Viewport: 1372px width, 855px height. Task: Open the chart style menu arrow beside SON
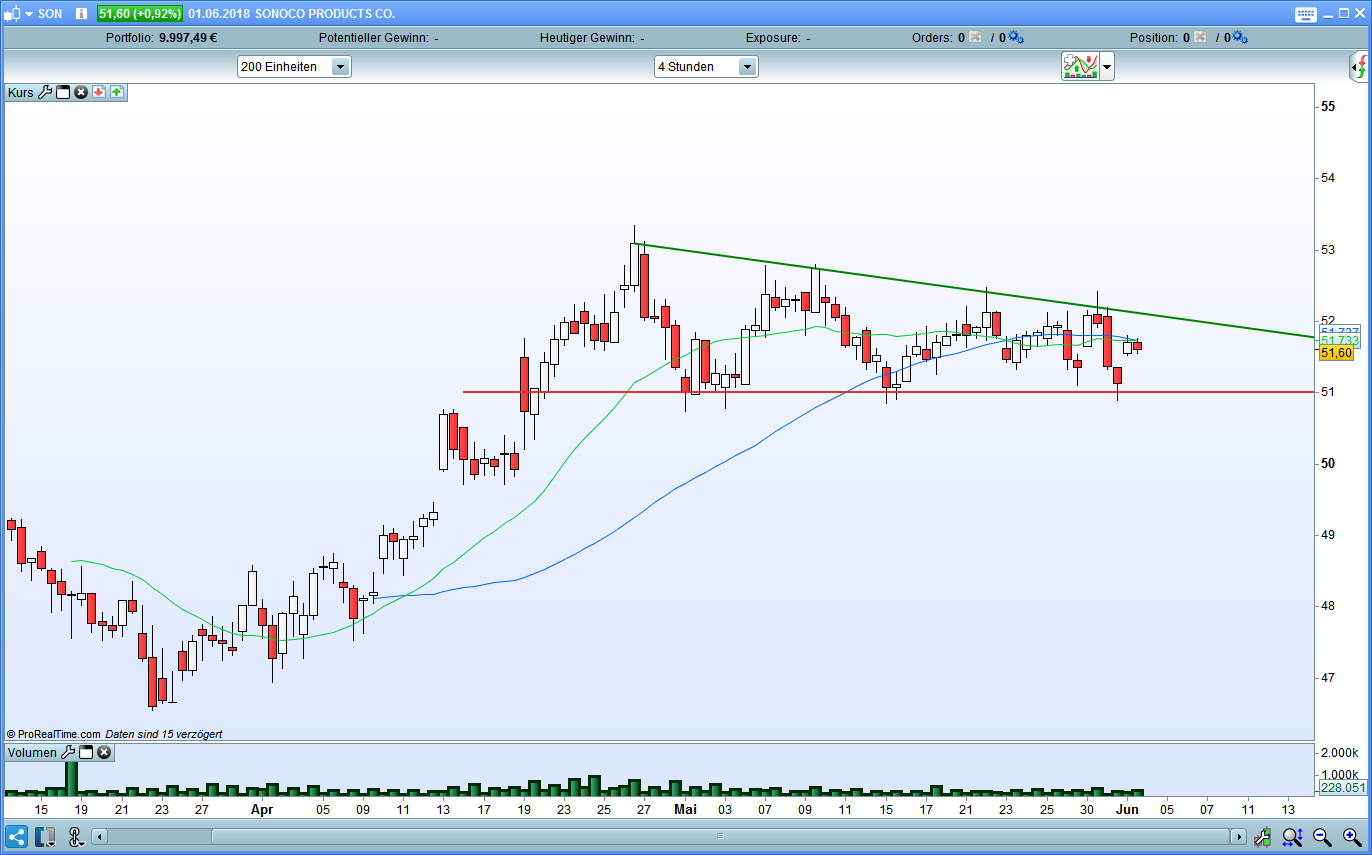coord(28,14)
